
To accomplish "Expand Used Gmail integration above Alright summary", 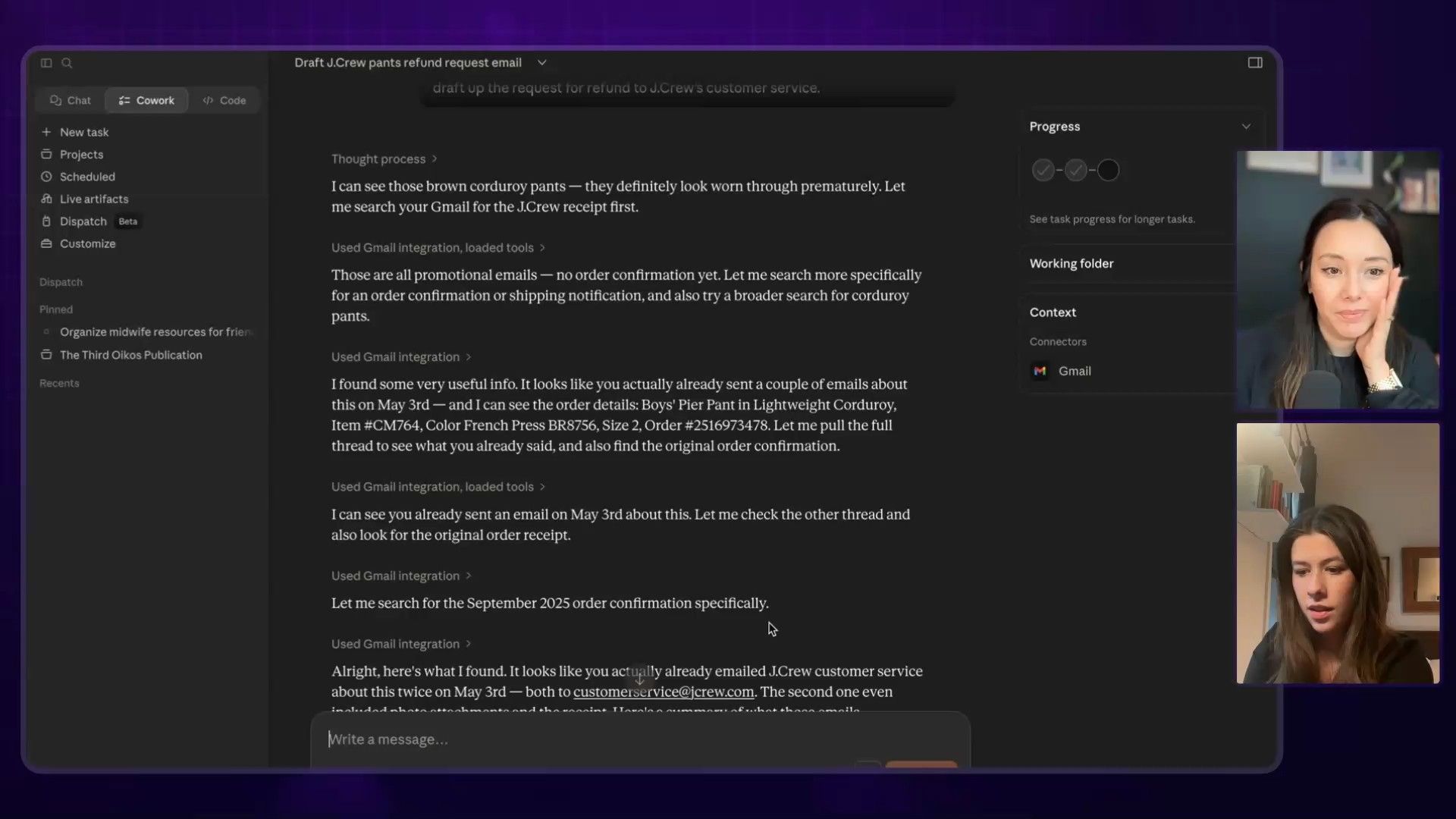I will 401,644.
